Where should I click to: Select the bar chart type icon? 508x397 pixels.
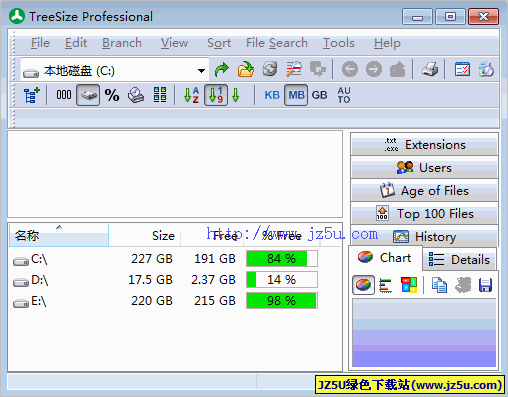386,285
